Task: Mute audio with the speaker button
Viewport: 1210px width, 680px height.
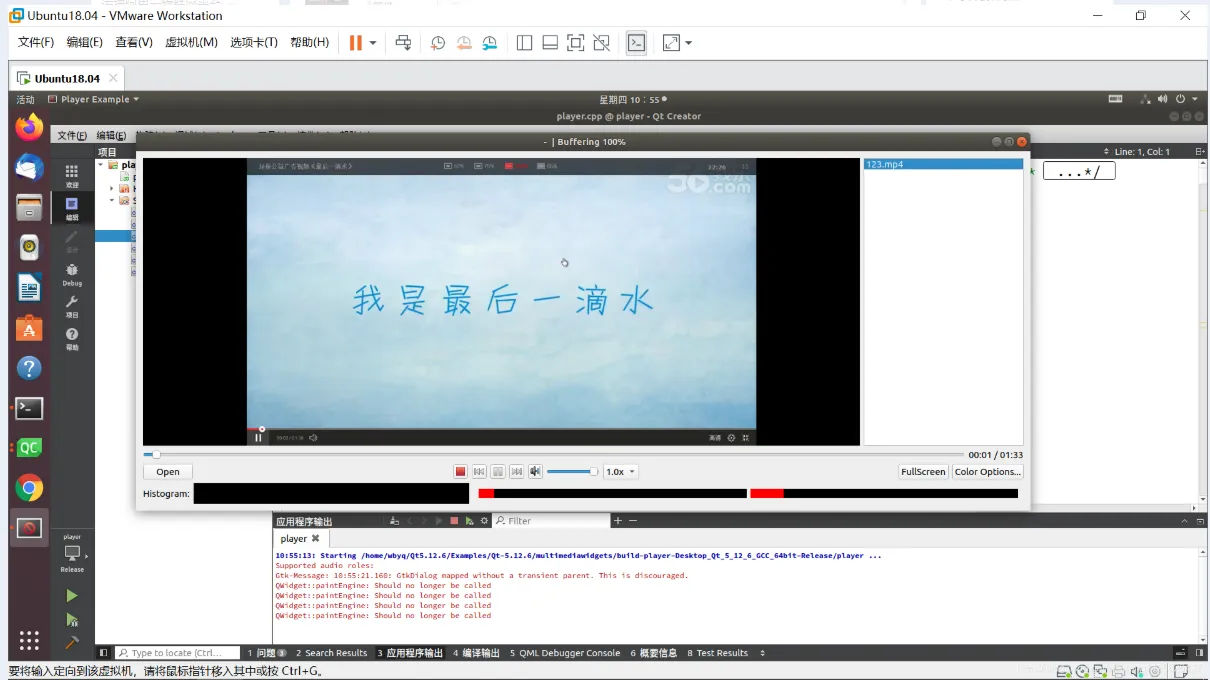Action: (x=535, y=472)
